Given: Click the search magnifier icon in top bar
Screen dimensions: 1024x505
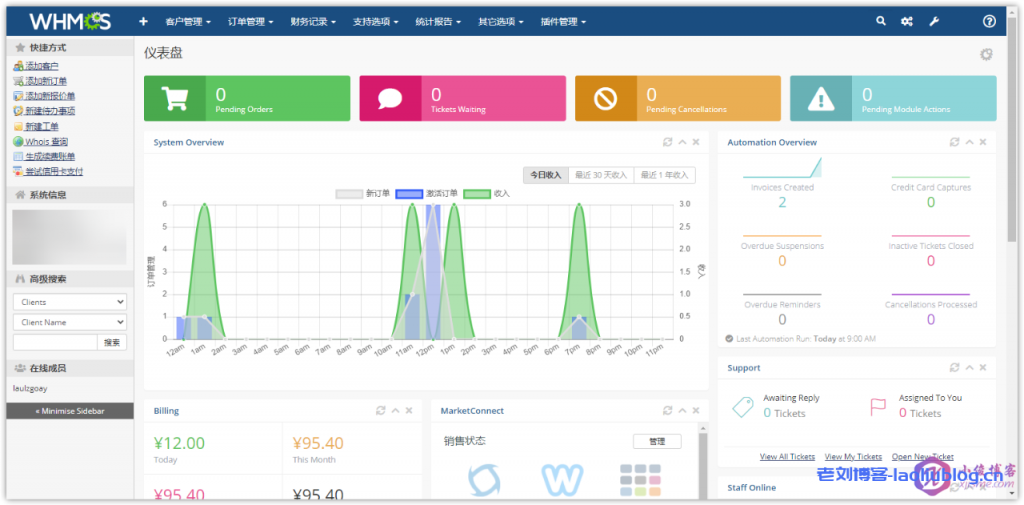Looking at the screenshot, I should click(880, 21).
